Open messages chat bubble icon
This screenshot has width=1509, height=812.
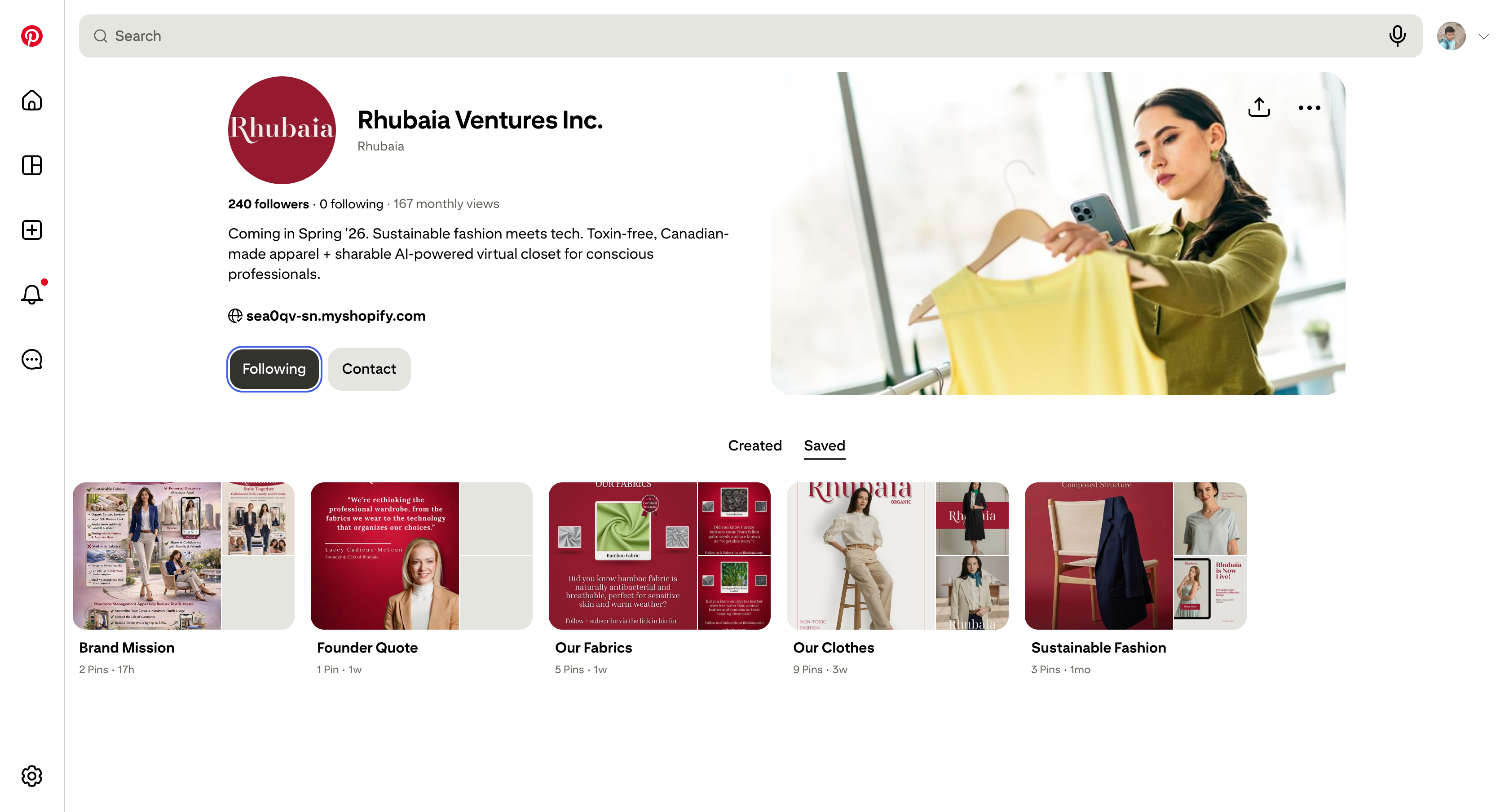(x=31, y=359)
